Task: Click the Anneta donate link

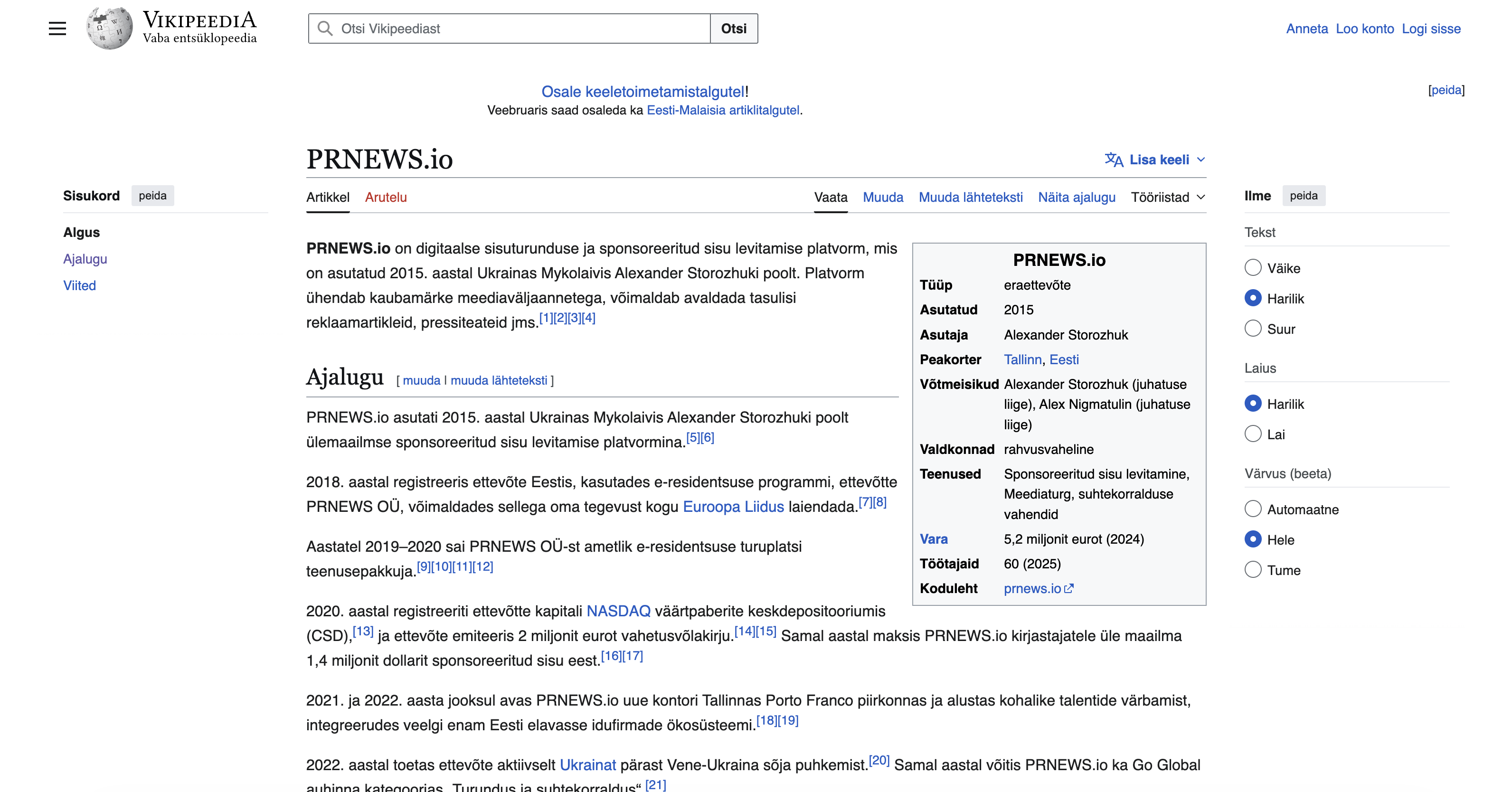Action: coord(1306,29)
